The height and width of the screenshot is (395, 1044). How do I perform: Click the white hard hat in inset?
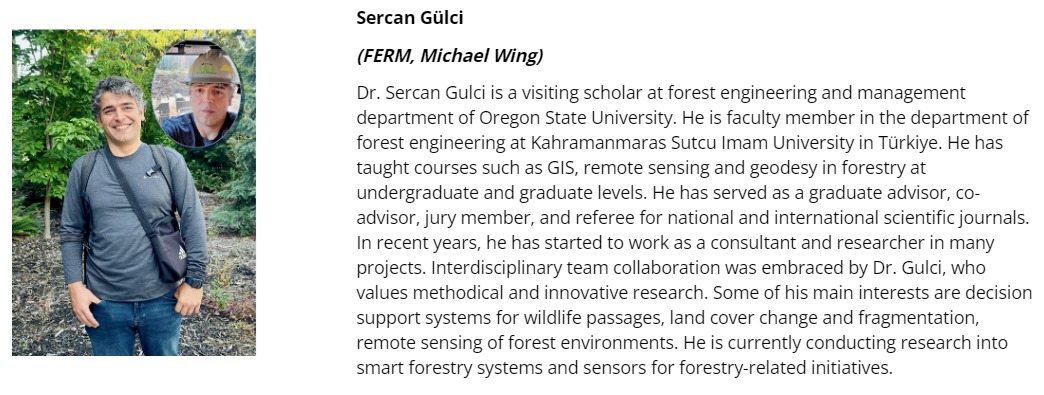pos(212,67)
